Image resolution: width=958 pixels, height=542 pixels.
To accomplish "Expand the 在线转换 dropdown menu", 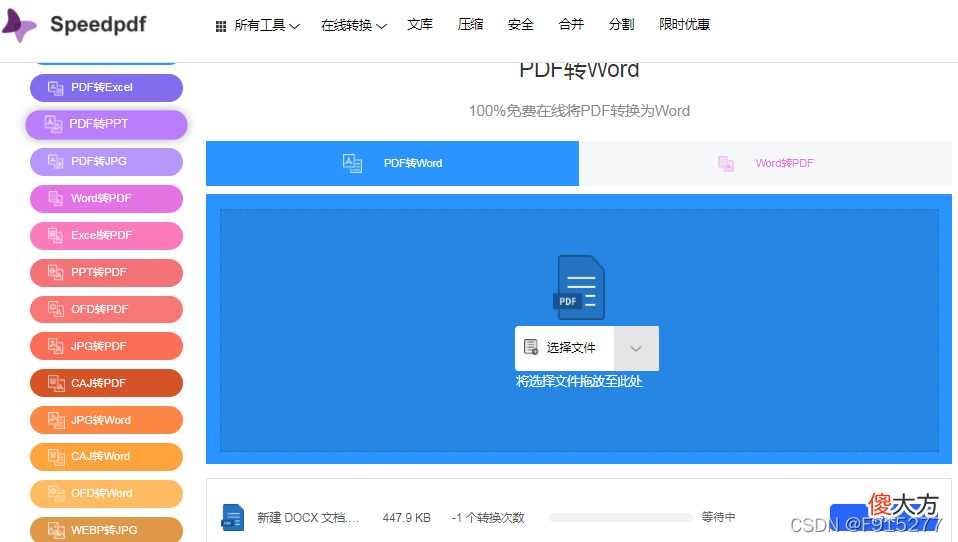I will tap(354, 25).
